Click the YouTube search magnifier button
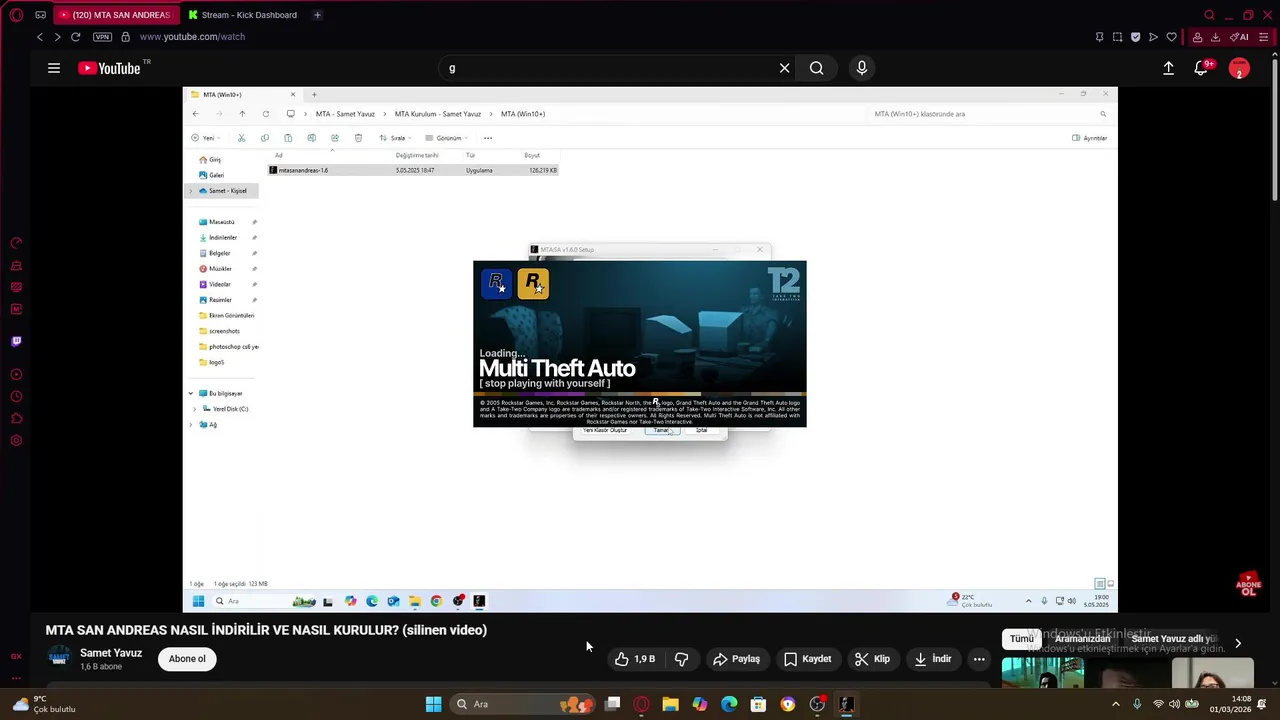 click(817, 68)
